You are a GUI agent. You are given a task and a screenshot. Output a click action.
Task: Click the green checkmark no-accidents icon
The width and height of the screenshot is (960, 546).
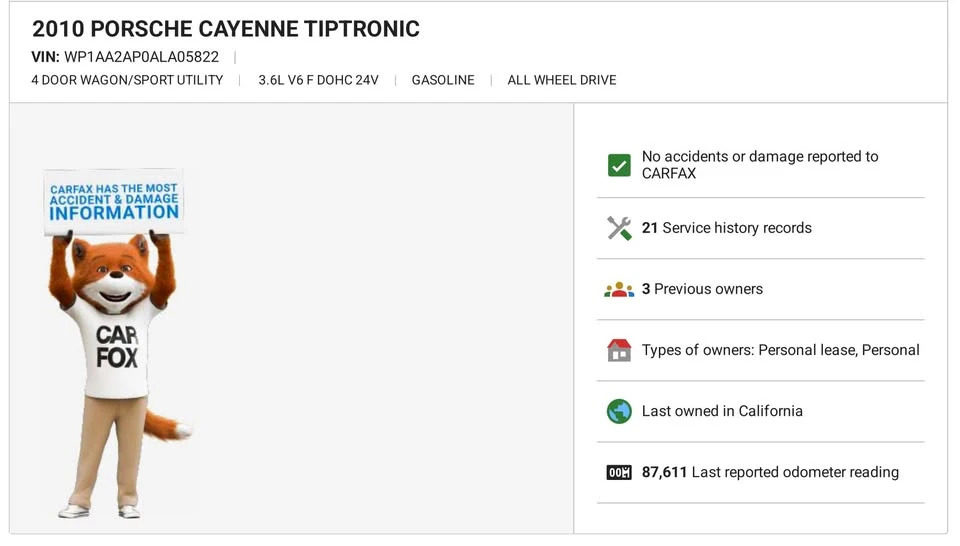pos(619,165)
